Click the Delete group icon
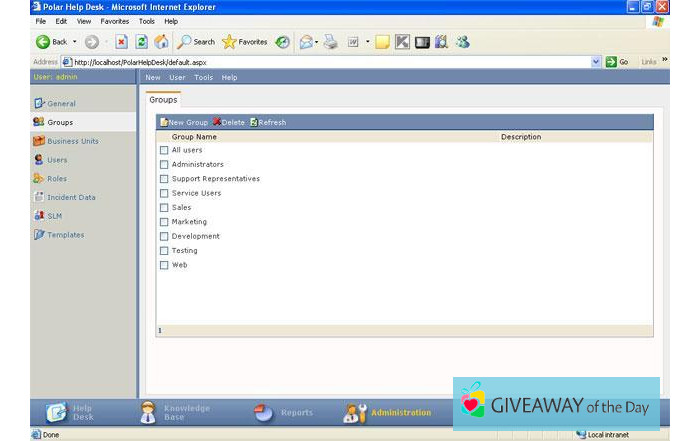Viewport: 700px width, 441px height. coord(217,122)
